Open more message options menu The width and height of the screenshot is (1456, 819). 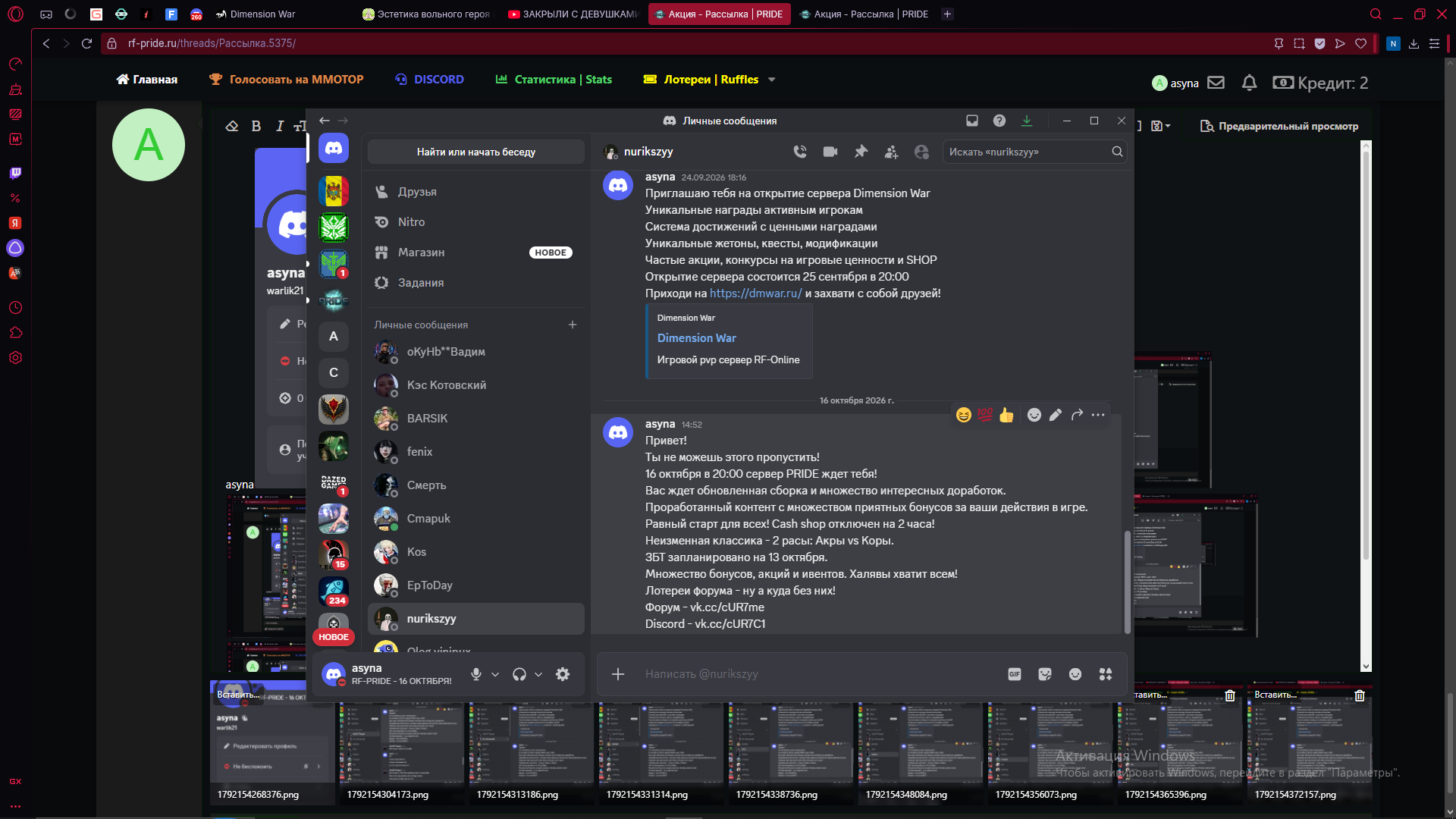1098,415
